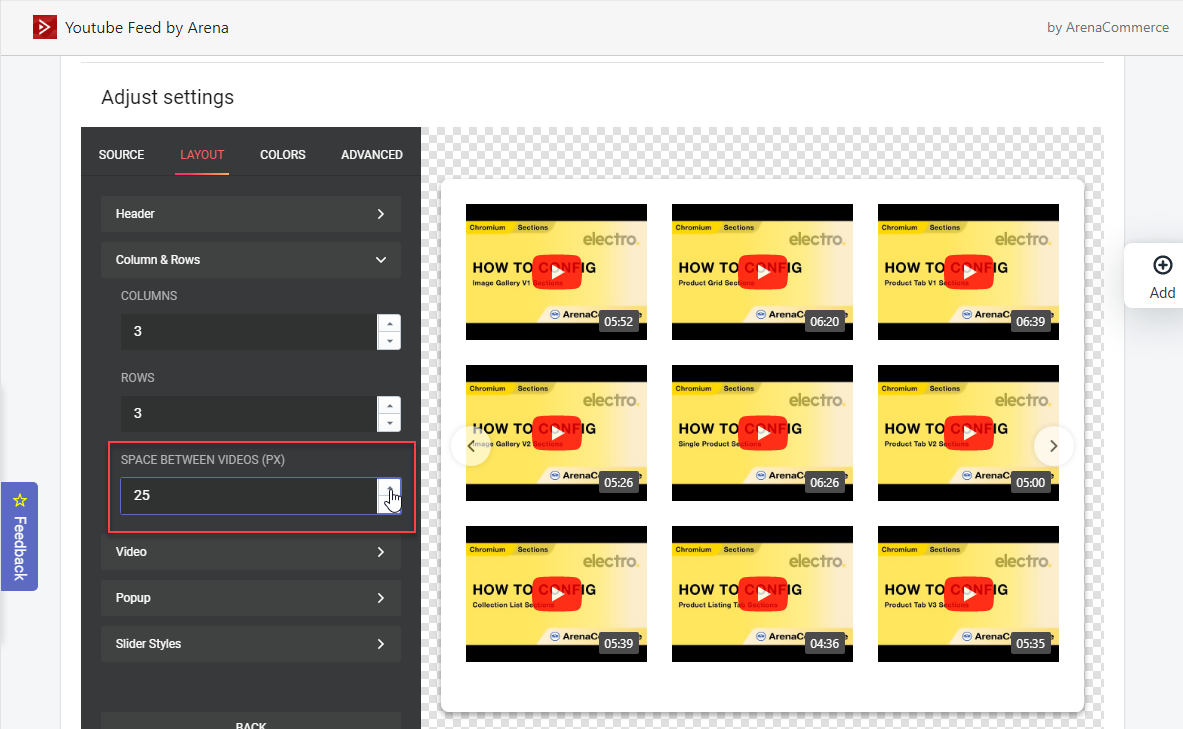Expand the Popup section

[x=250, y=598]
